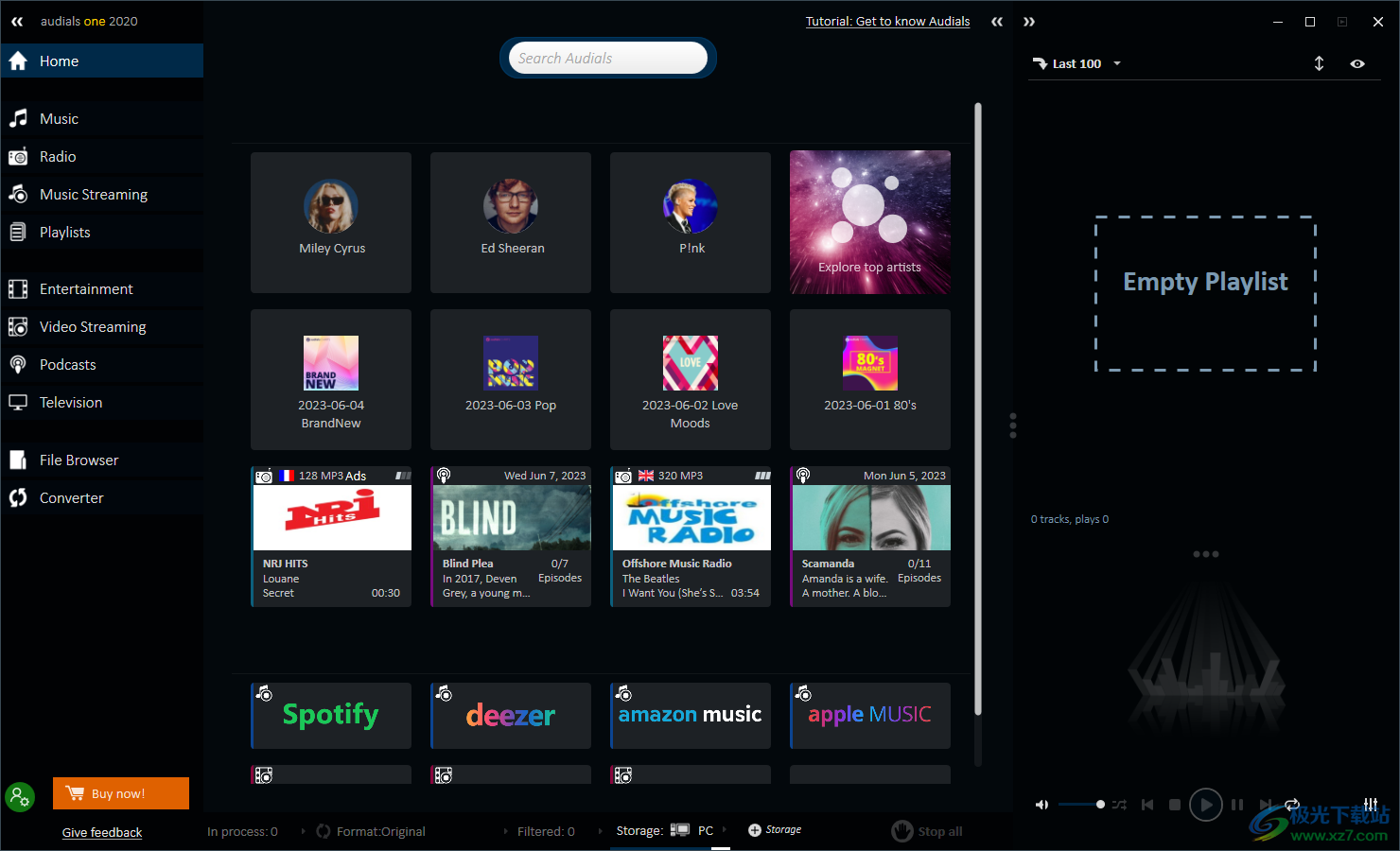Image resolution: width=1400 pixels, height=851 pixels.
Task: Collapse the left navigation sidebar
Action: tap(17, 21)
